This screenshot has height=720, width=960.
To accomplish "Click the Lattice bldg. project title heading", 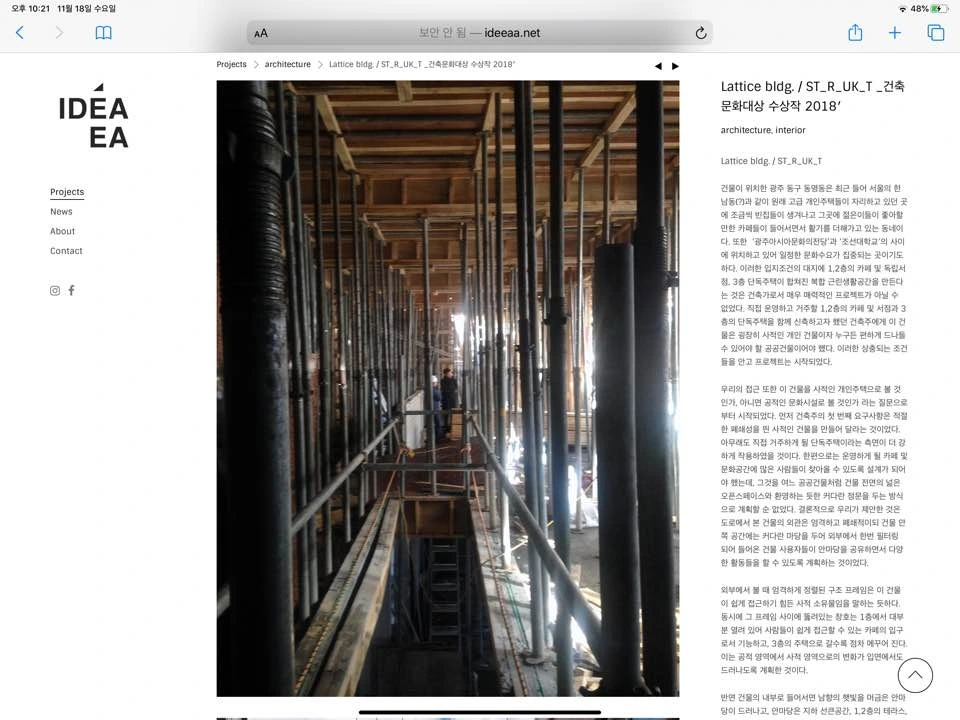I will (x=812, y=96).
